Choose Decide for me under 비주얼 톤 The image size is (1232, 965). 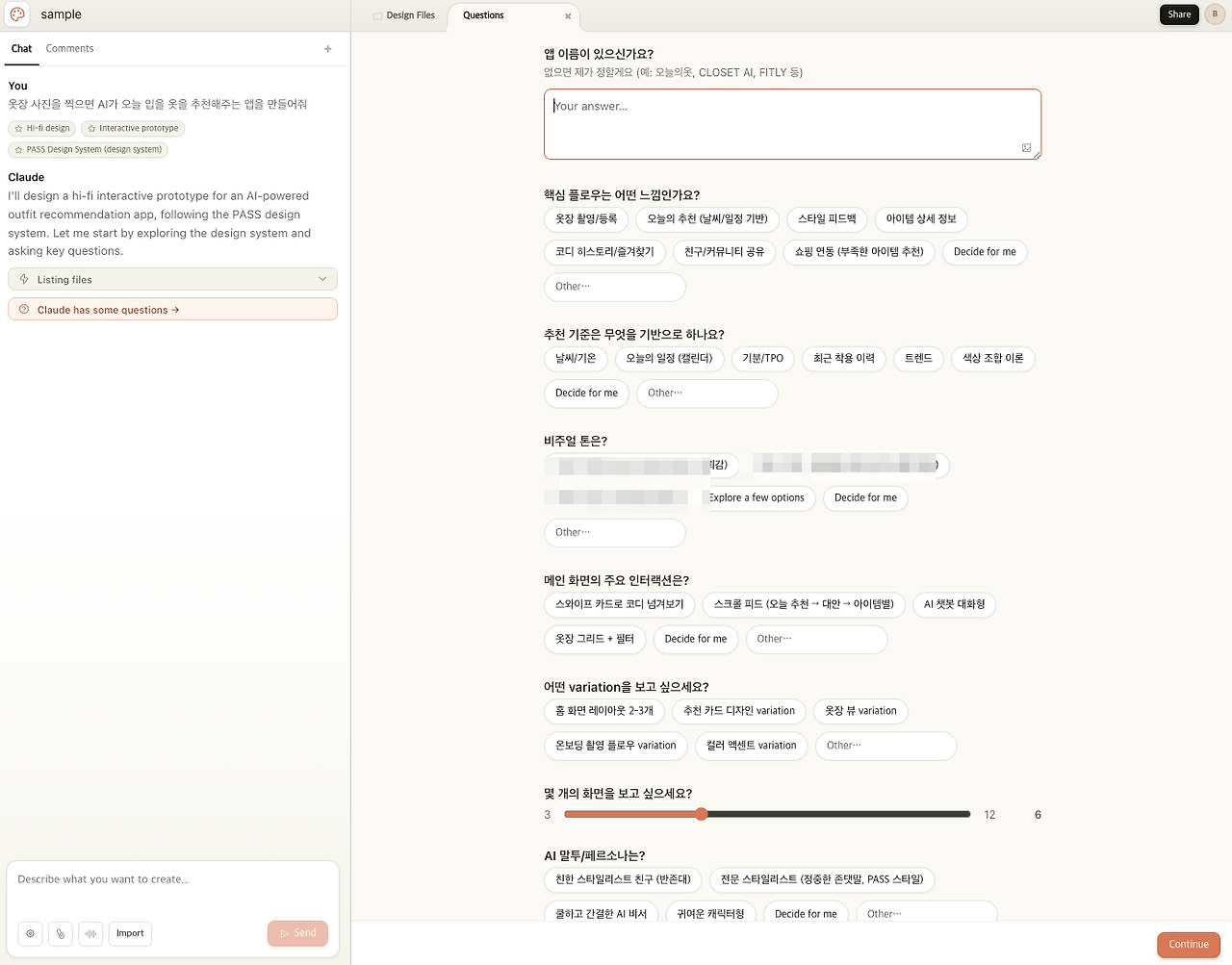(x=865, y=498)
